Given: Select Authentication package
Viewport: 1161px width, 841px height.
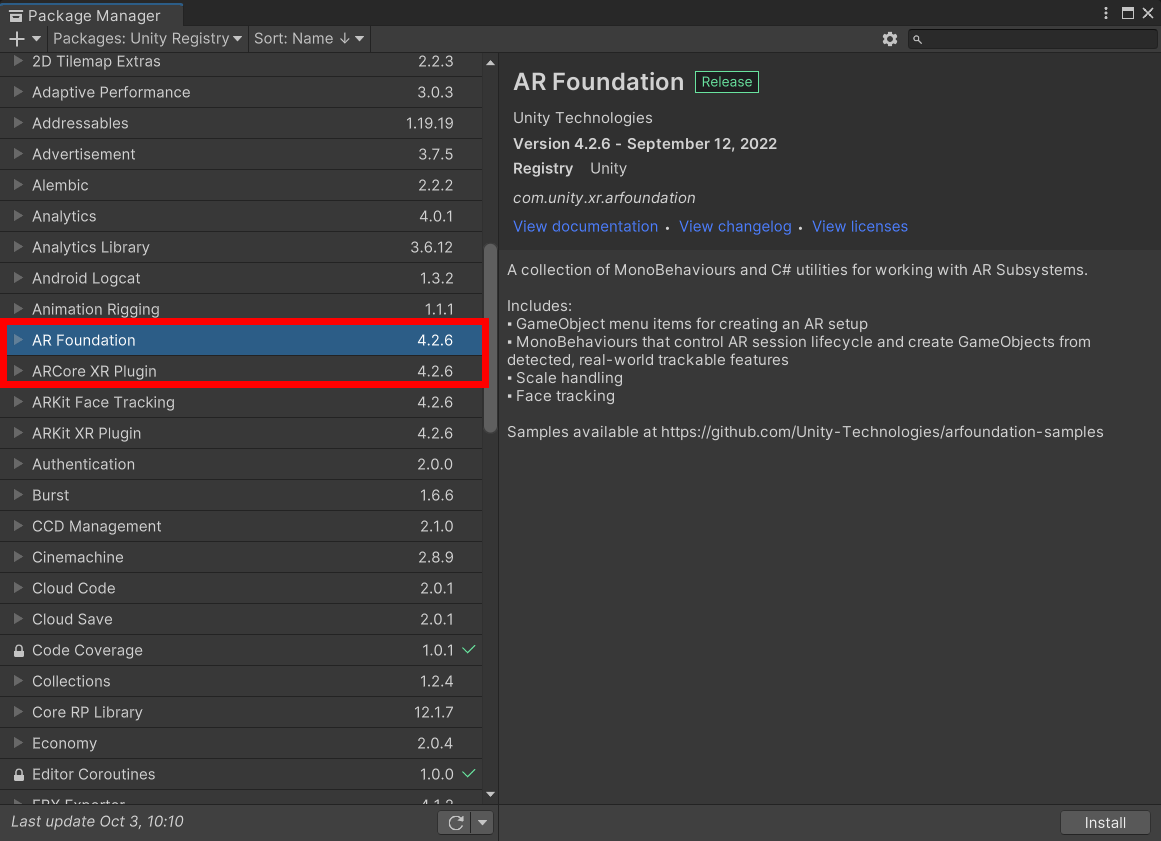Looking at the screenshot, I should pos(241,464).
